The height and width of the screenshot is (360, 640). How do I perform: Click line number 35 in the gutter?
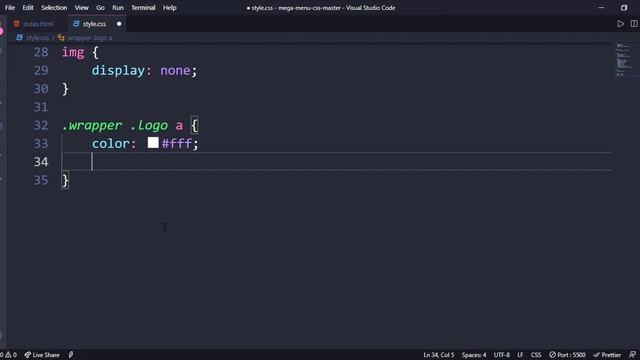tap(41, 180)
